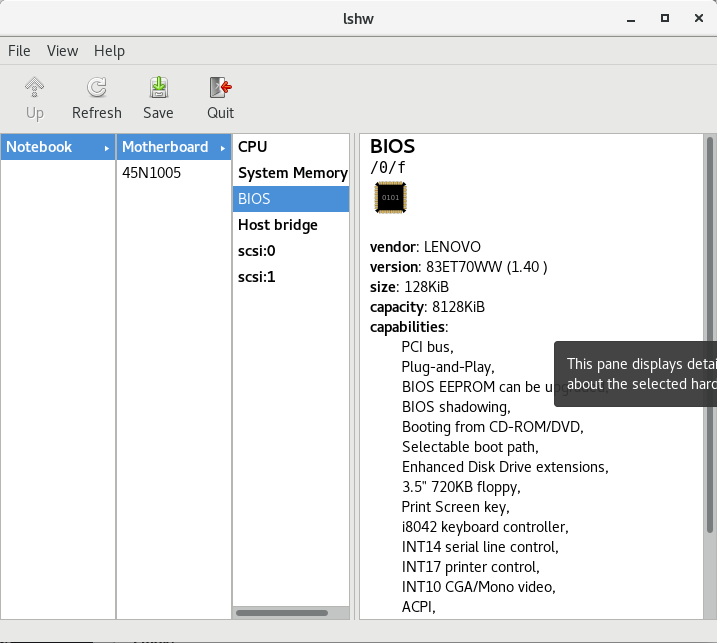717x643 pixels.
Task: Click INT14 serial line control text
Action: coord(480,547)
